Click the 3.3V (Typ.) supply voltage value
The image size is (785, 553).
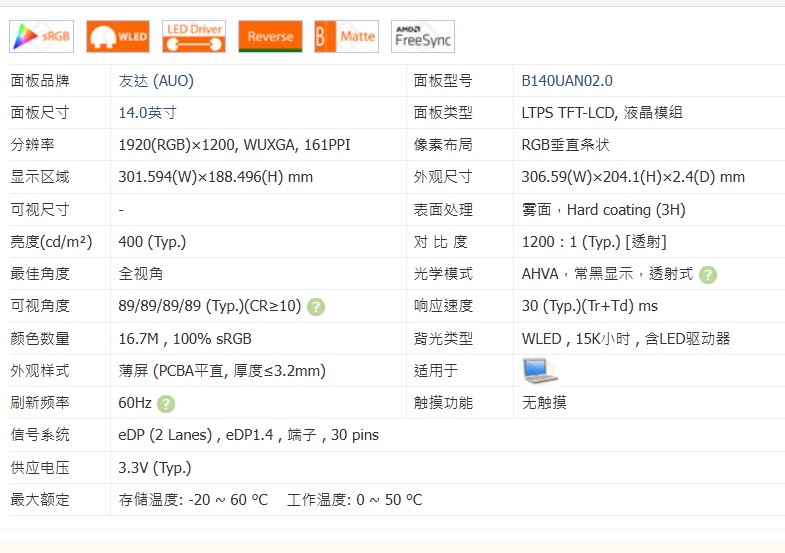(x=155, y=468)
